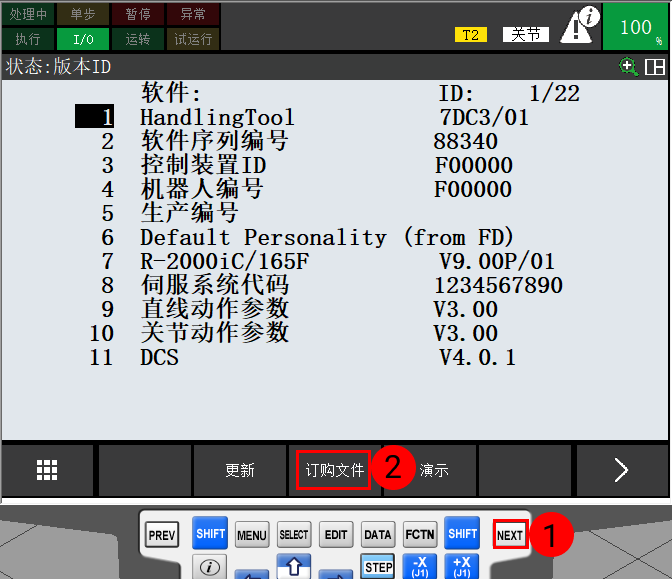Tap the up arrow key on keypad
The image size is (672, 579).
[294, 567]
